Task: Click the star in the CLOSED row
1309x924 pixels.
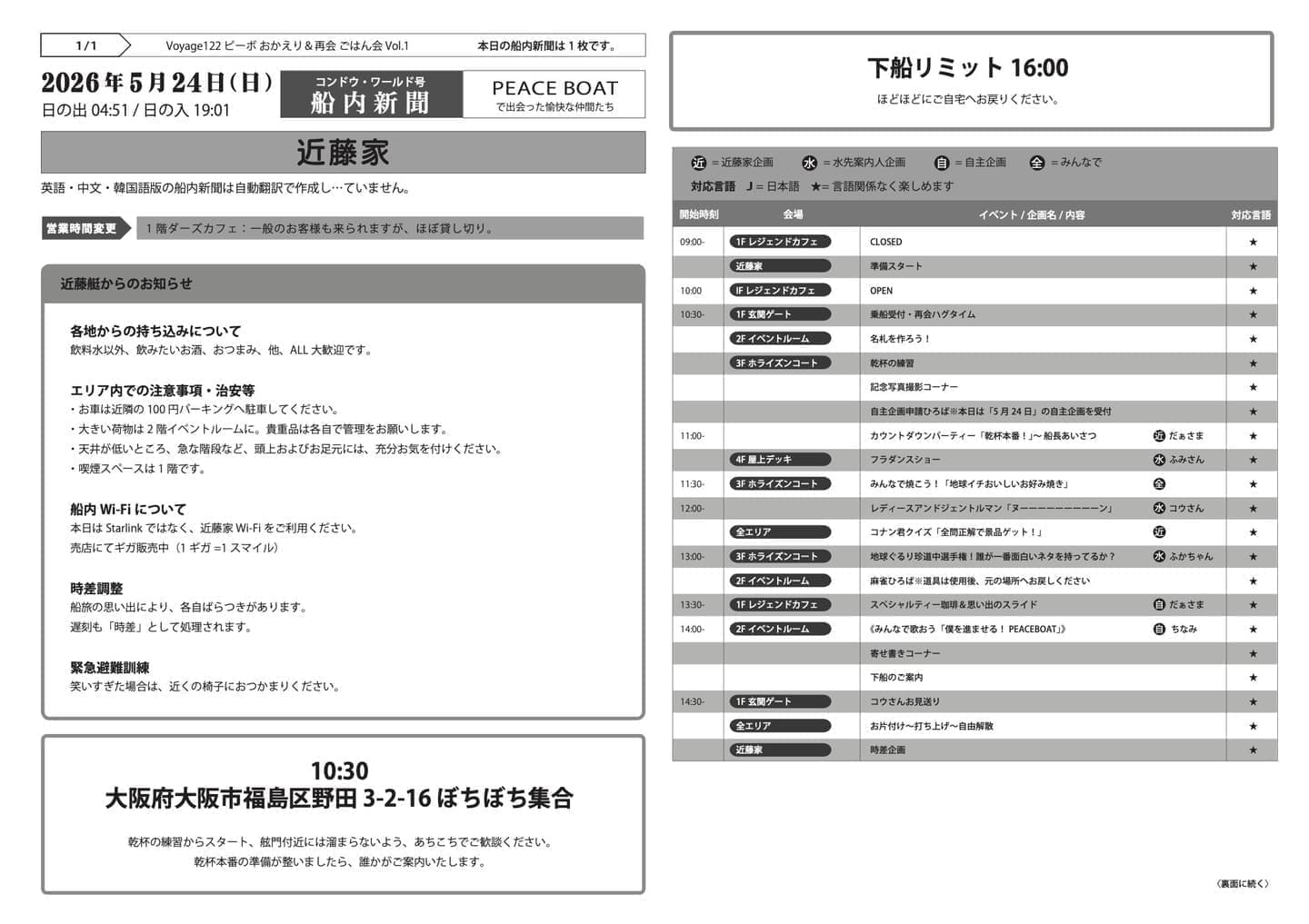Action: tap(1253, 243)
